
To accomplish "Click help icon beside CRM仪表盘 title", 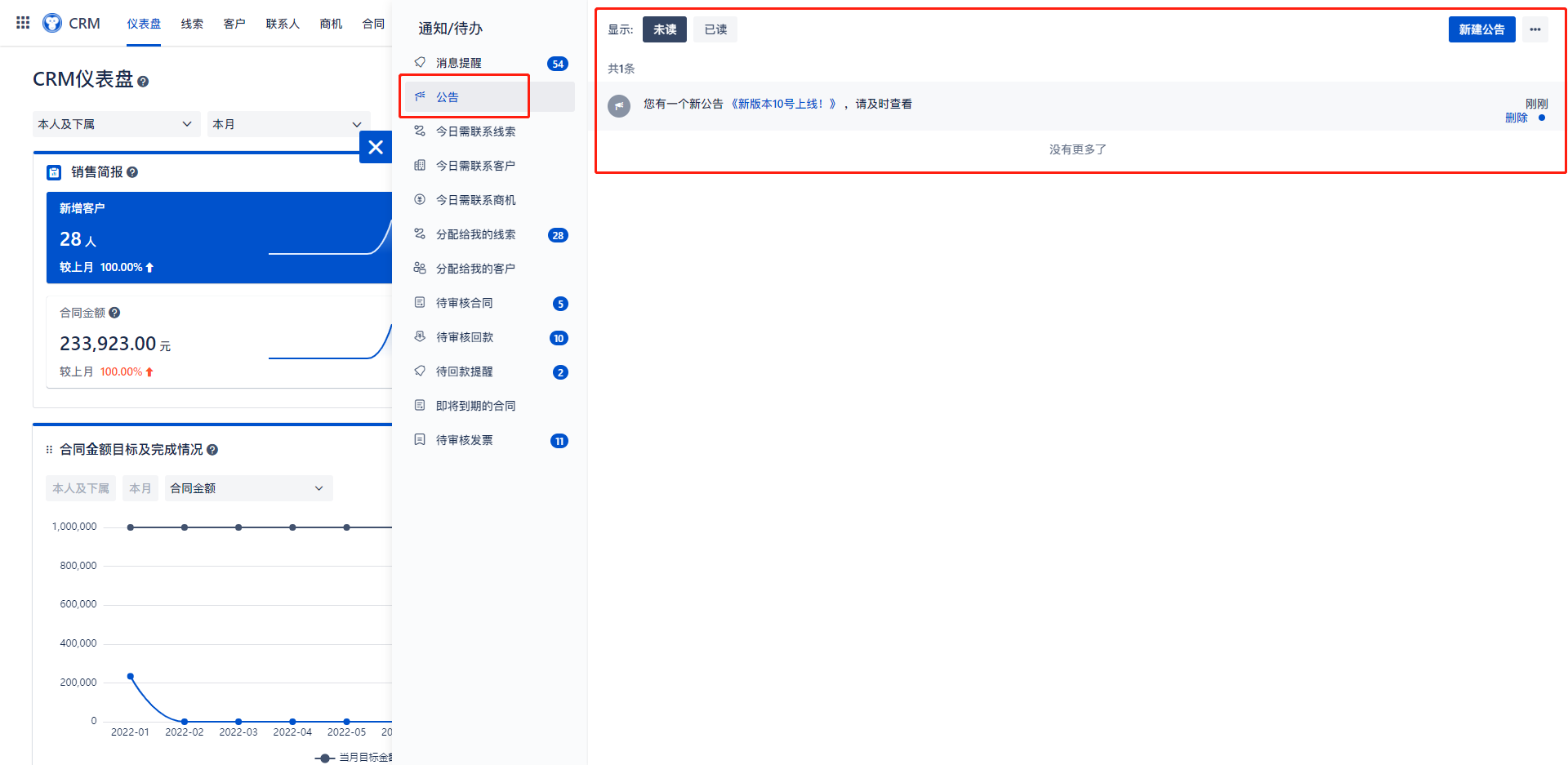I will (x=143, y=82).
